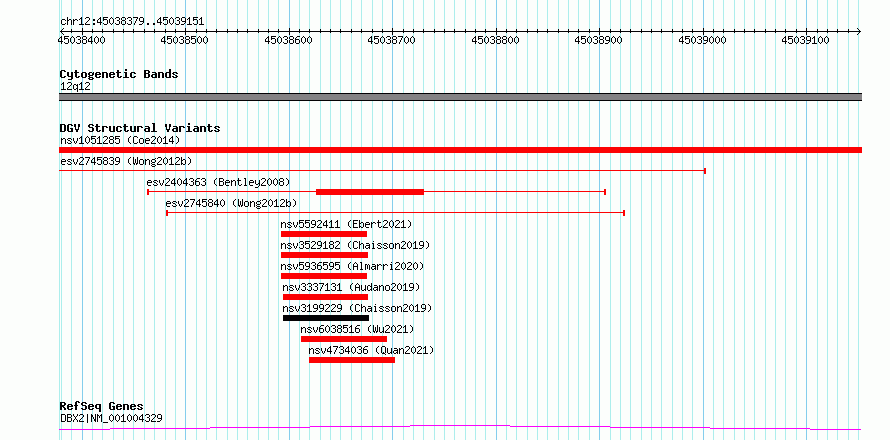Click the left end cap of esv2404363
The width and height of the screenshot is (890, 440).
(148, 192)
